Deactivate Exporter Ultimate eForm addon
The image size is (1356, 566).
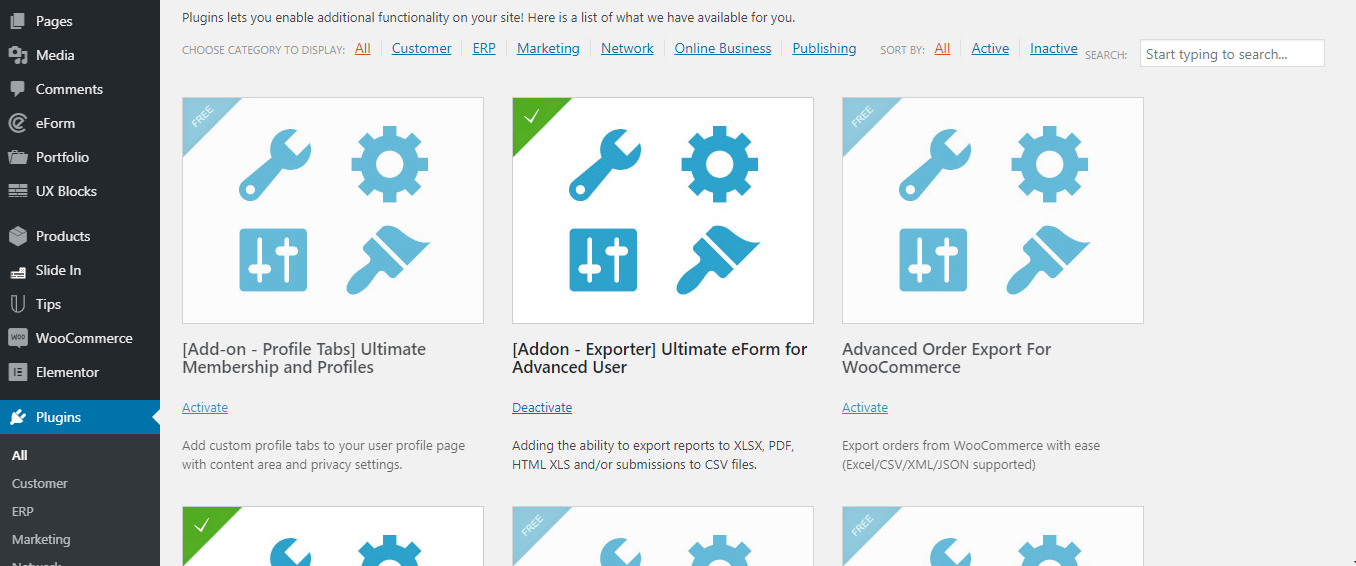point(542,407)
